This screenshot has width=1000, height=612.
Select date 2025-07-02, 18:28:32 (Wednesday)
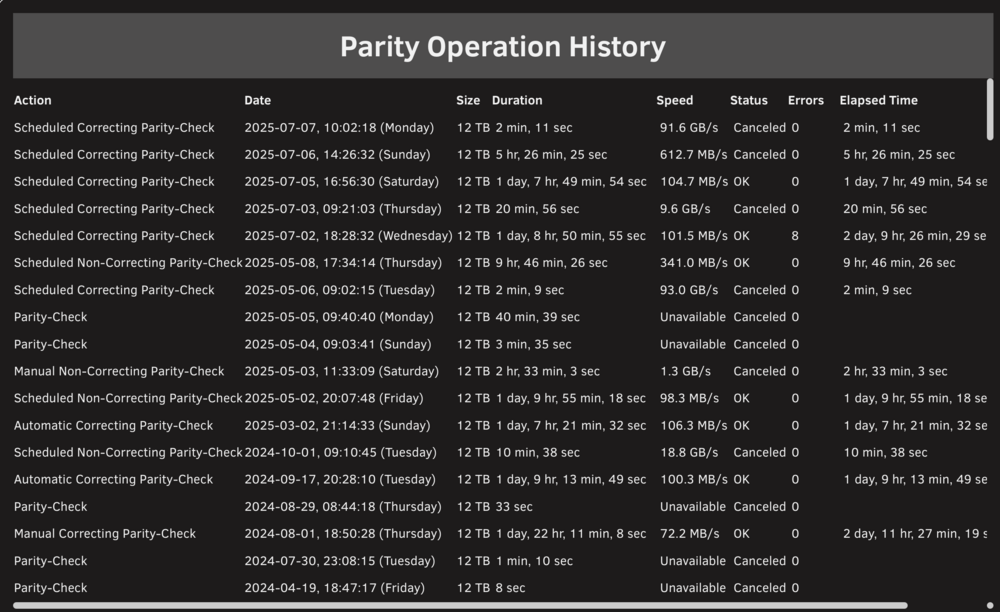(349, 236)
